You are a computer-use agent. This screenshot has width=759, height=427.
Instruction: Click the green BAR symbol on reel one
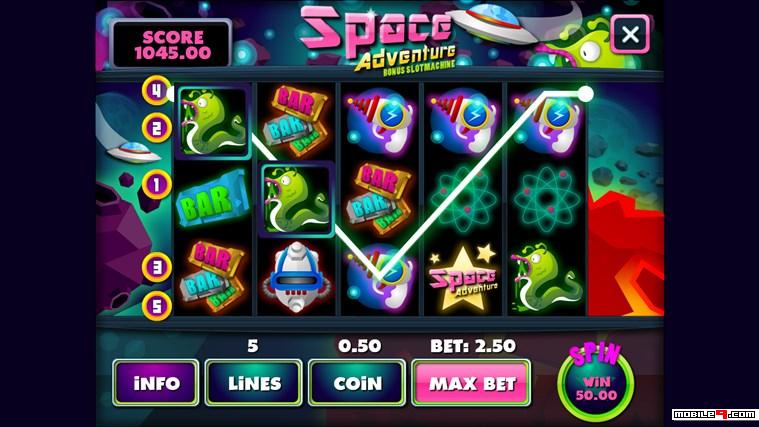213,199
